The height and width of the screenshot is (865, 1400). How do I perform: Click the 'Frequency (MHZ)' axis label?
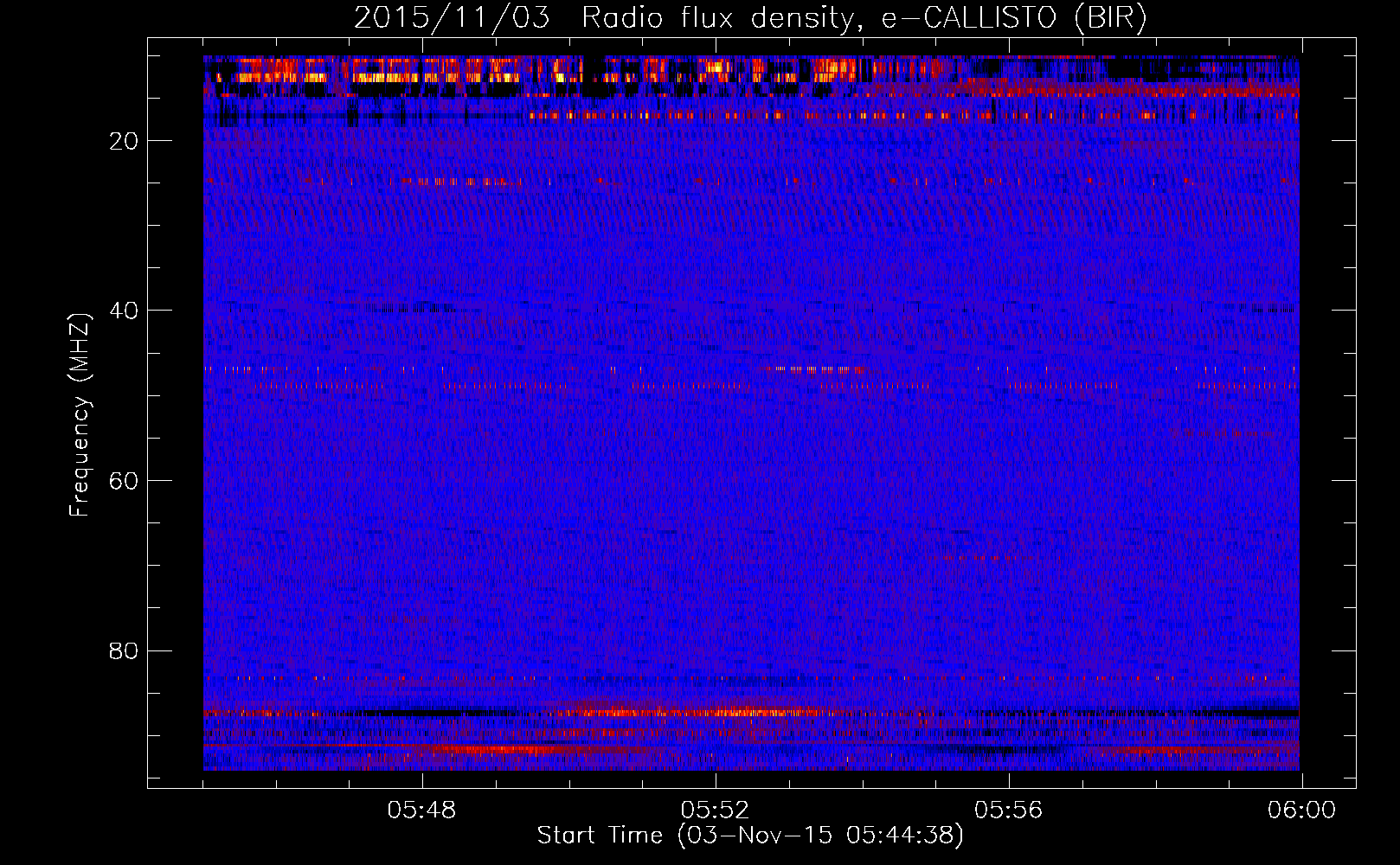pyautogui.click(x=80, y=415)
